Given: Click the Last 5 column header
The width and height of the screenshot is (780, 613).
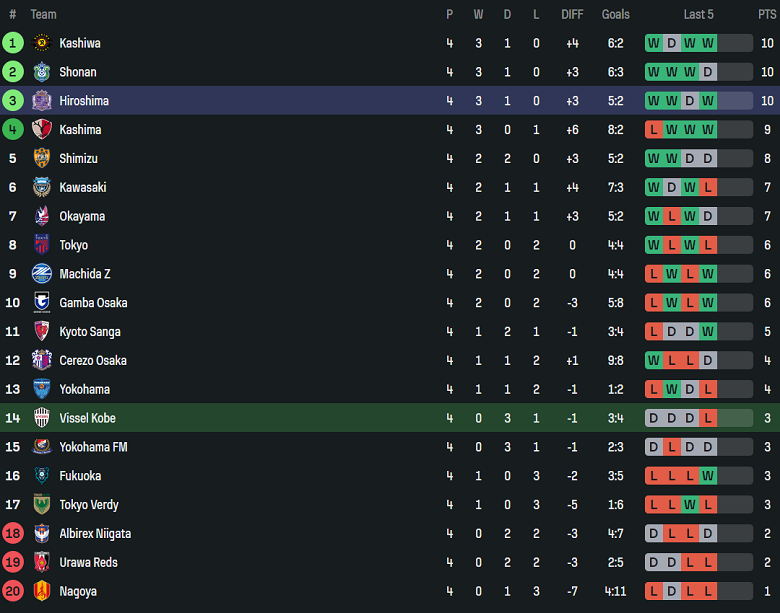Looking at the screenshot, I should point(698,14).
